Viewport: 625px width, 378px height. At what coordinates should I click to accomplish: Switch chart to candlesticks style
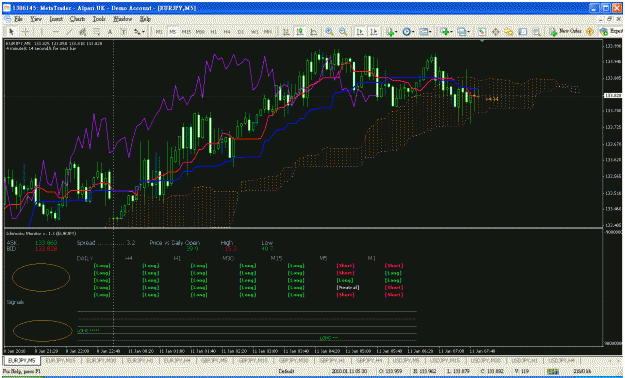pyautogui.click(x=300, y=32)
